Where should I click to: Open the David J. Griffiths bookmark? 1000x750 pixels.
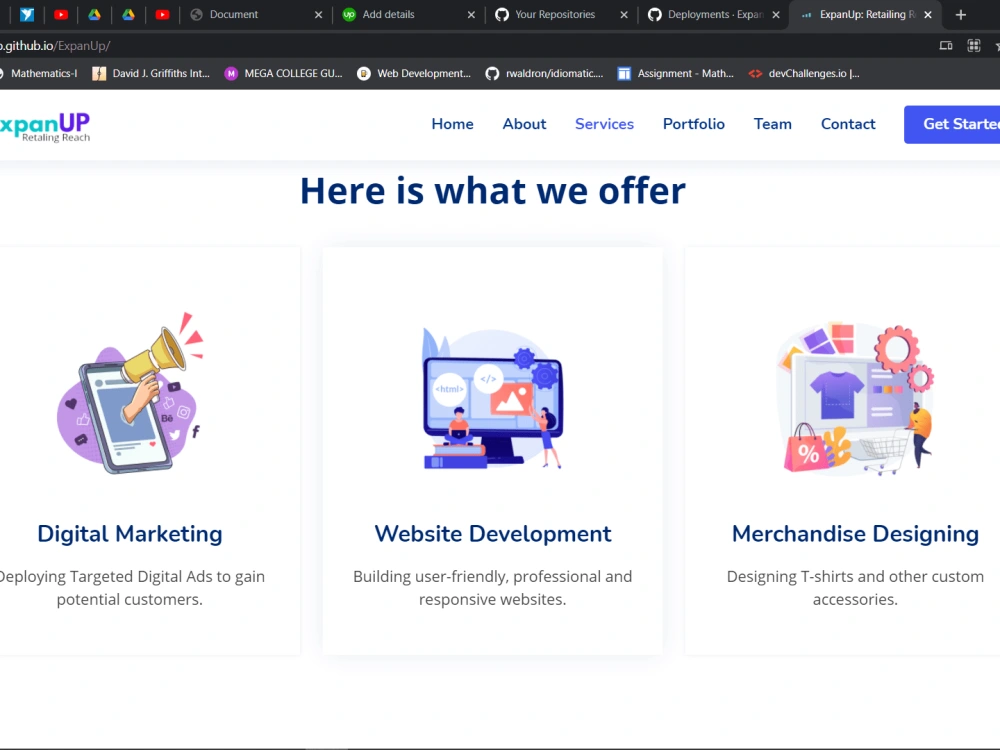[x=151, y=73]
